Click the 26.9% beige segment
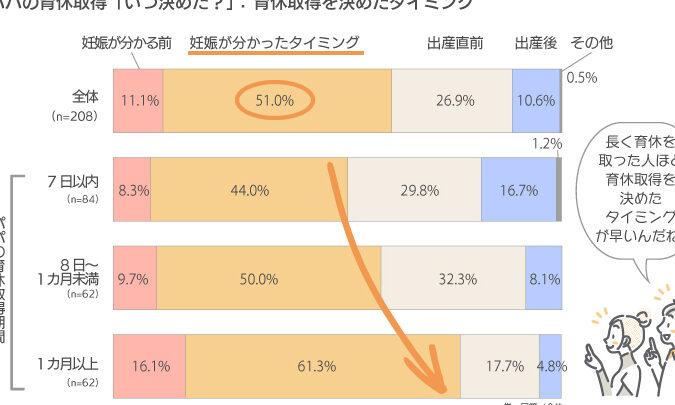Screen dimensions: 675x405 click(x=452, y=101)
